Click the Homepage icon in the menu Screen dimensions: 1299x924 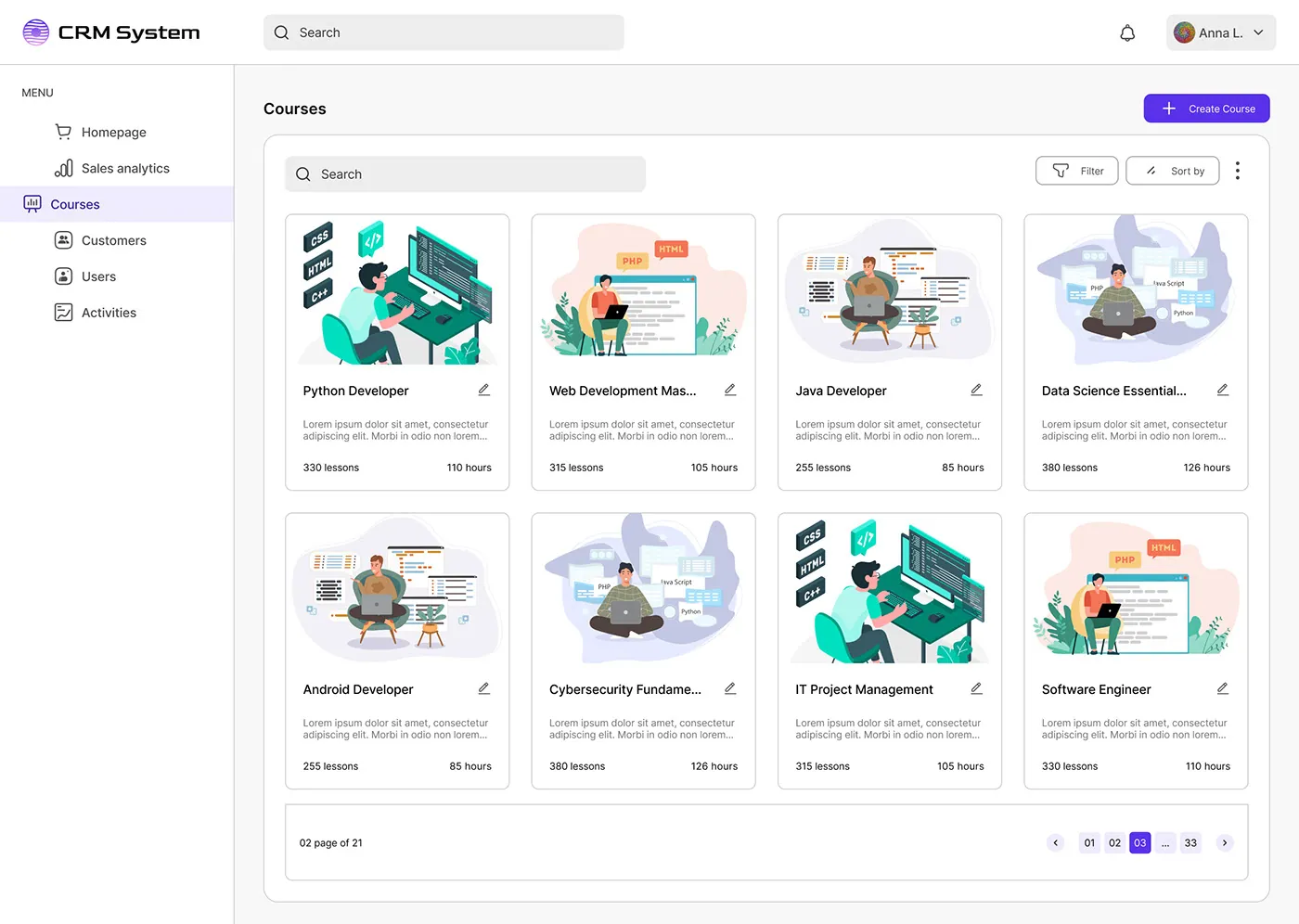[x=63, y=132]
